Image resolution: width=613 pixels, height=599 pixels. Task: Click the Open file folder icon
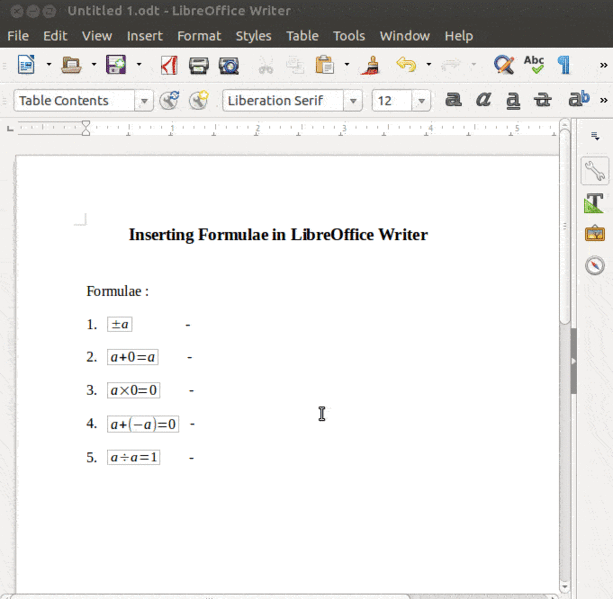(x=71, y=65)
